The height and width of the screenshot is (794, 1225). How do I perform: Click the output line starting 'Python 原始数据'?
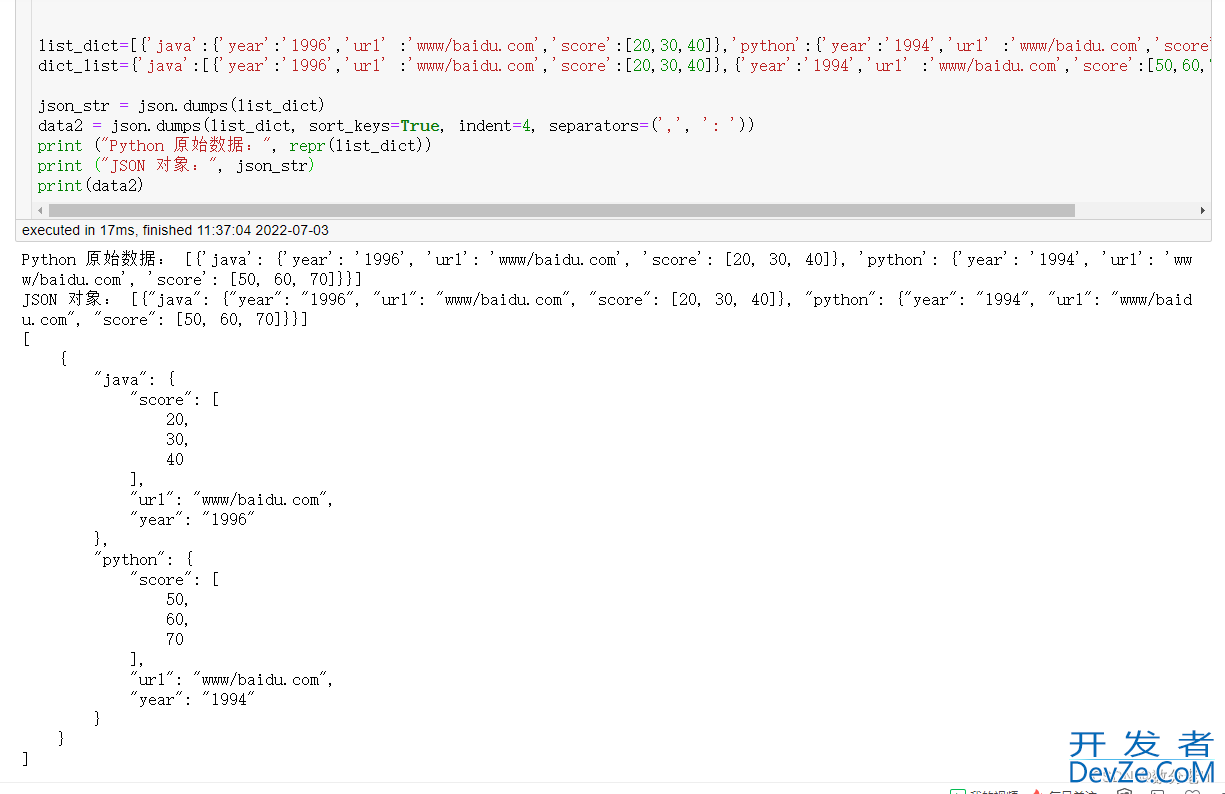[x=607, y=260]
